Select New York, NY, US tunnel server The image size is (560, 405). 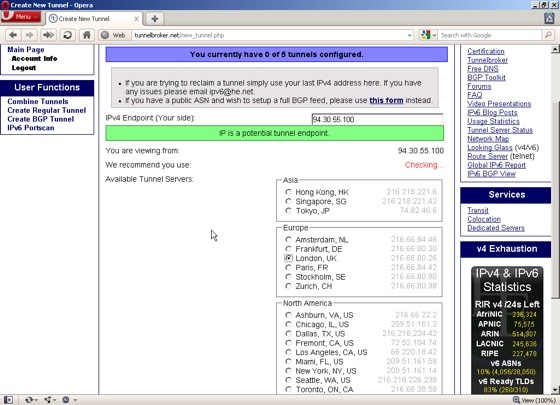(x=288, y=370)
